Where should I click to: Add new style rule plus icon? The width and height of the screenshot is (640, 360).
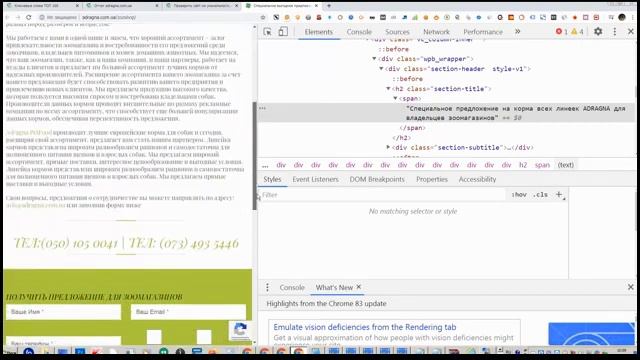point(559,195)
